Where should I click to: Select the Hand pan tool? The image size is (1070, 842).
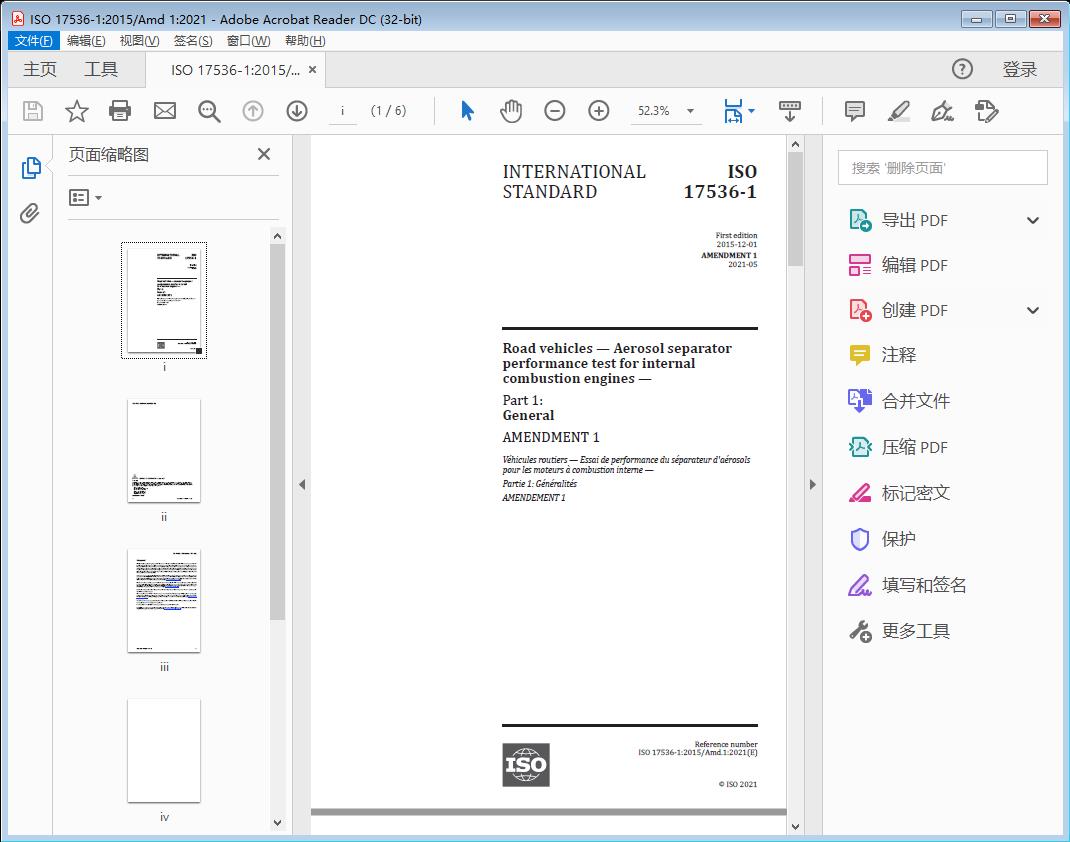coord(511,111)
